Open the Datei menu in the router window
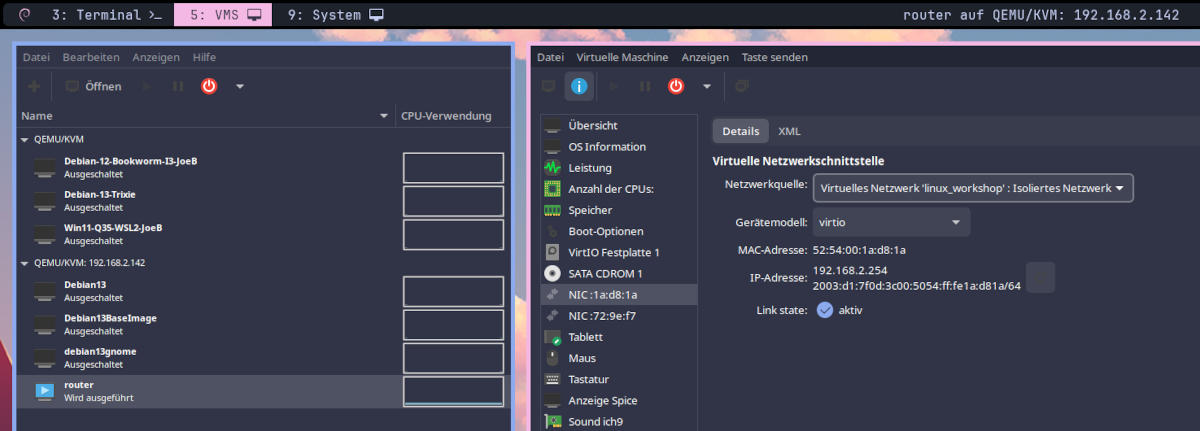Viewport: 1200px width, 431px height. pos(550,57)
